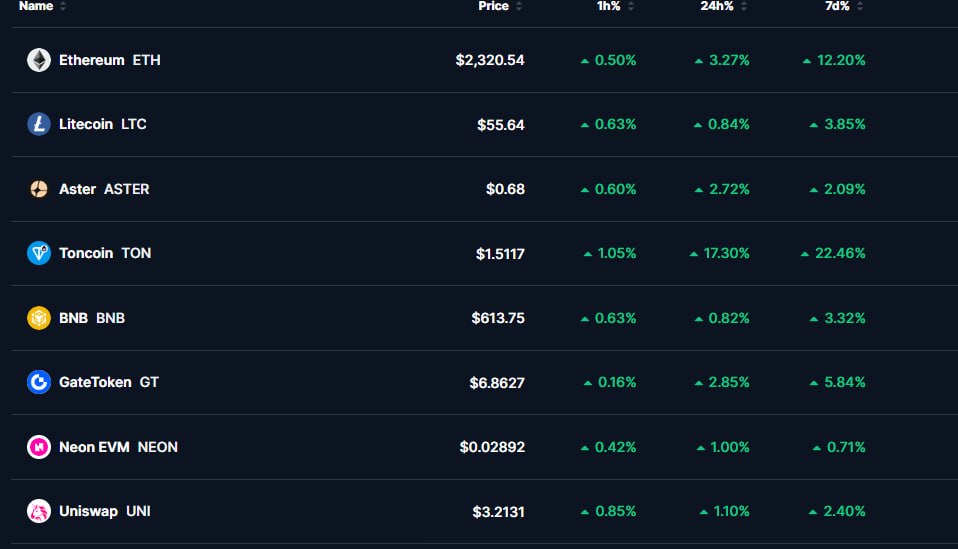Screen dimensions: 958x549
Task: Click the Neon EVM price $0.02892
Action: [492, 447]
